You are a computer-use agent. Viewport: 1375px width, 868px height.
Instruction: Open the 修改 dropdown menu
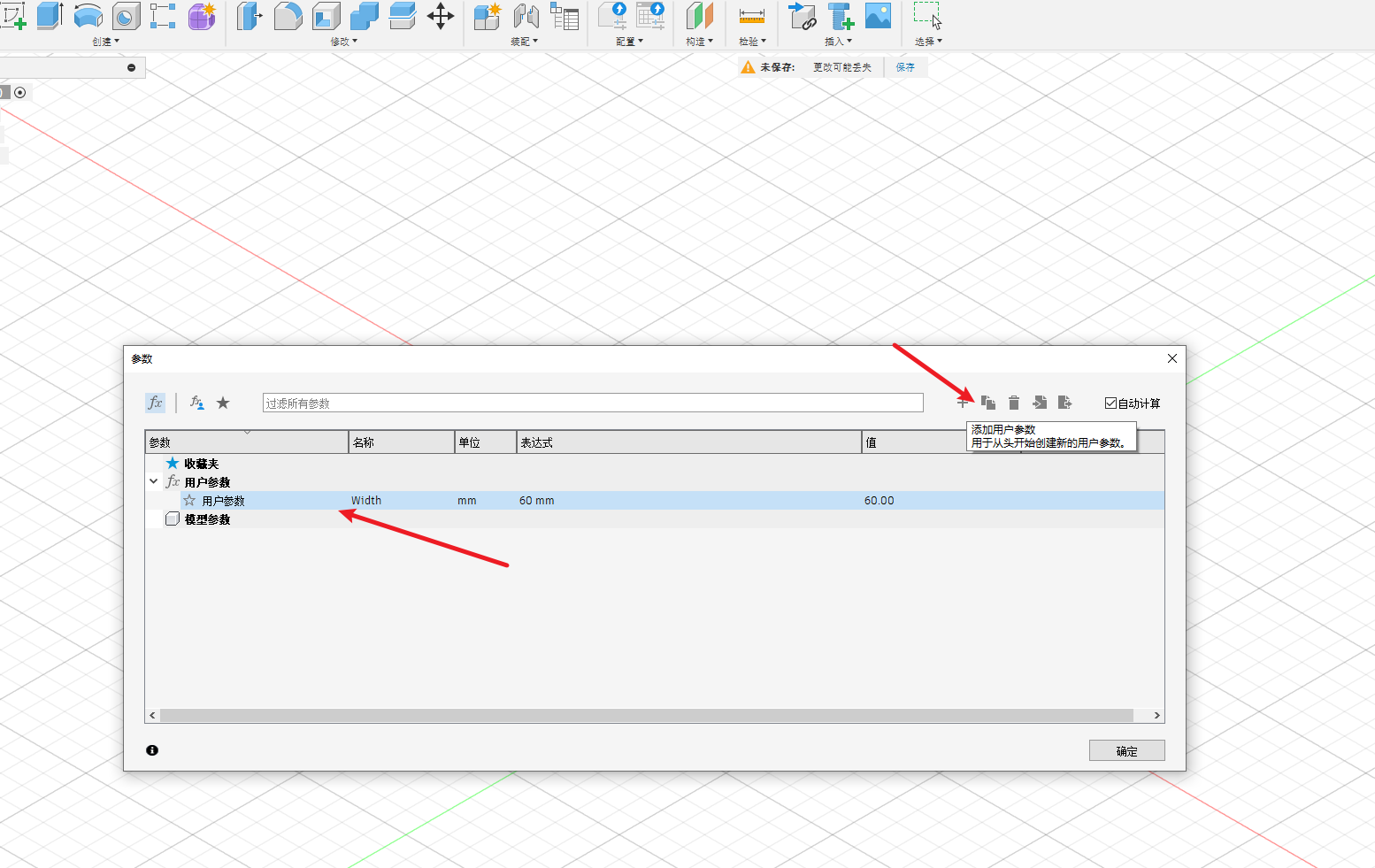pyautogui.click(x=343, y=42)
